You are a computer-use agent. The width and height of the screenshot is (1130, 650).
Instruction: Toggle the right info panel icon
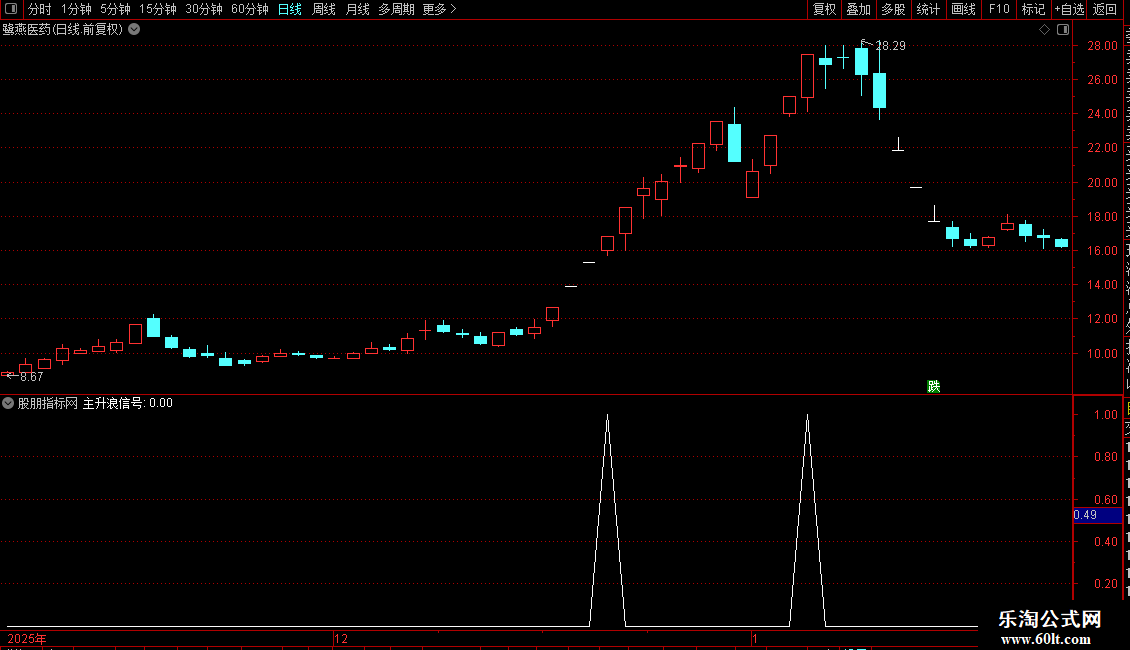[x=1063, y=30]
